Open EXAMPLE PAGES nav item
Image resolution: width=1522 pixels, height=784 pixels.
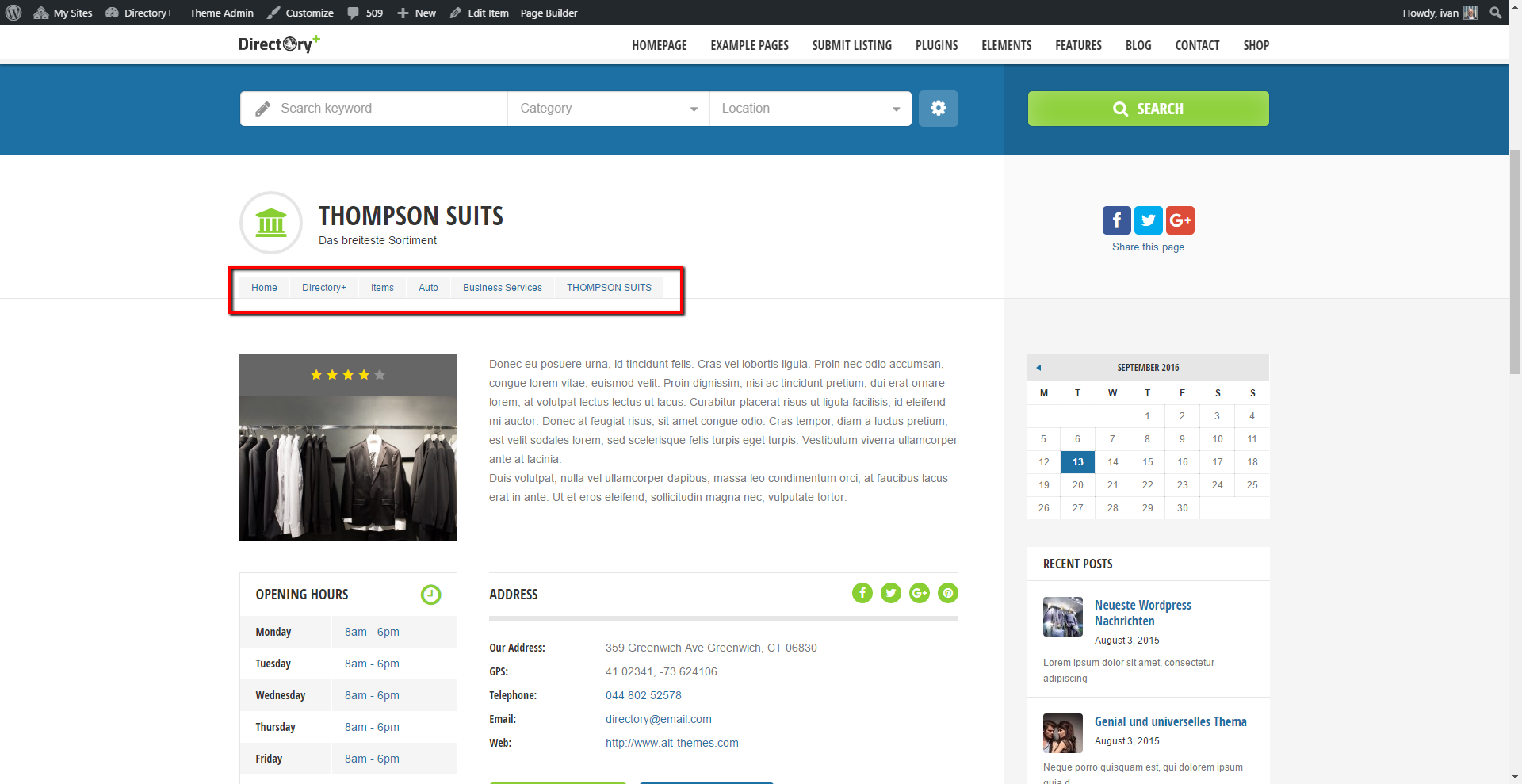(x=749, y=45)
